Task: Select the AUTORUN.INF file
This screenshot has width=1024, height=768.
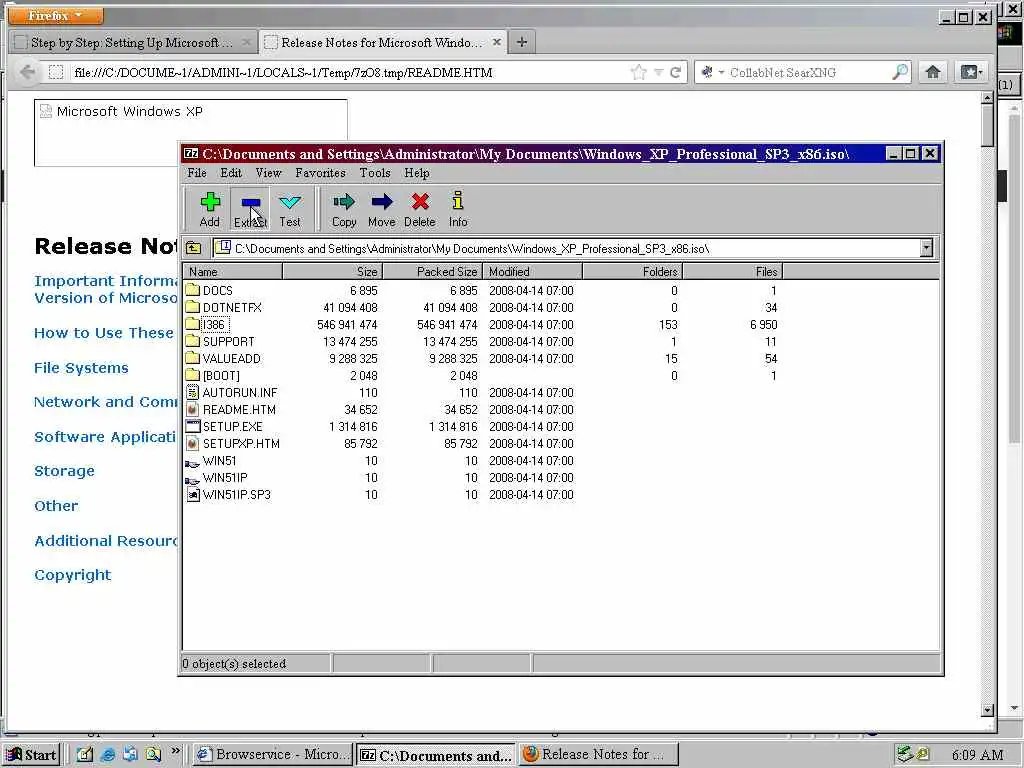Action: [x=232, y=392]
